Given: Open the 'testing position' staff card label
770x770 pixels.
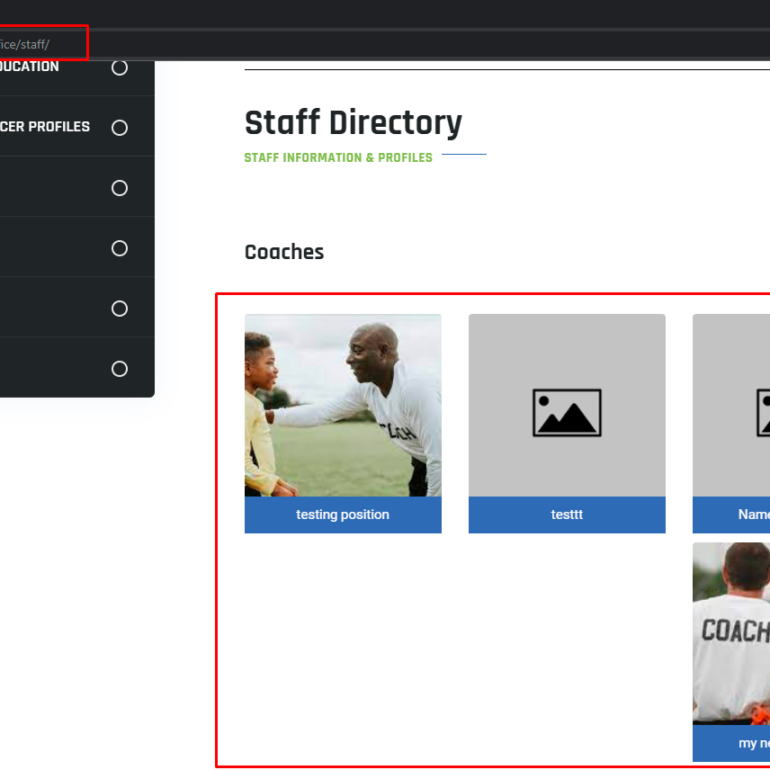Looking at the screenshot, I should click(x=343, y=515).
